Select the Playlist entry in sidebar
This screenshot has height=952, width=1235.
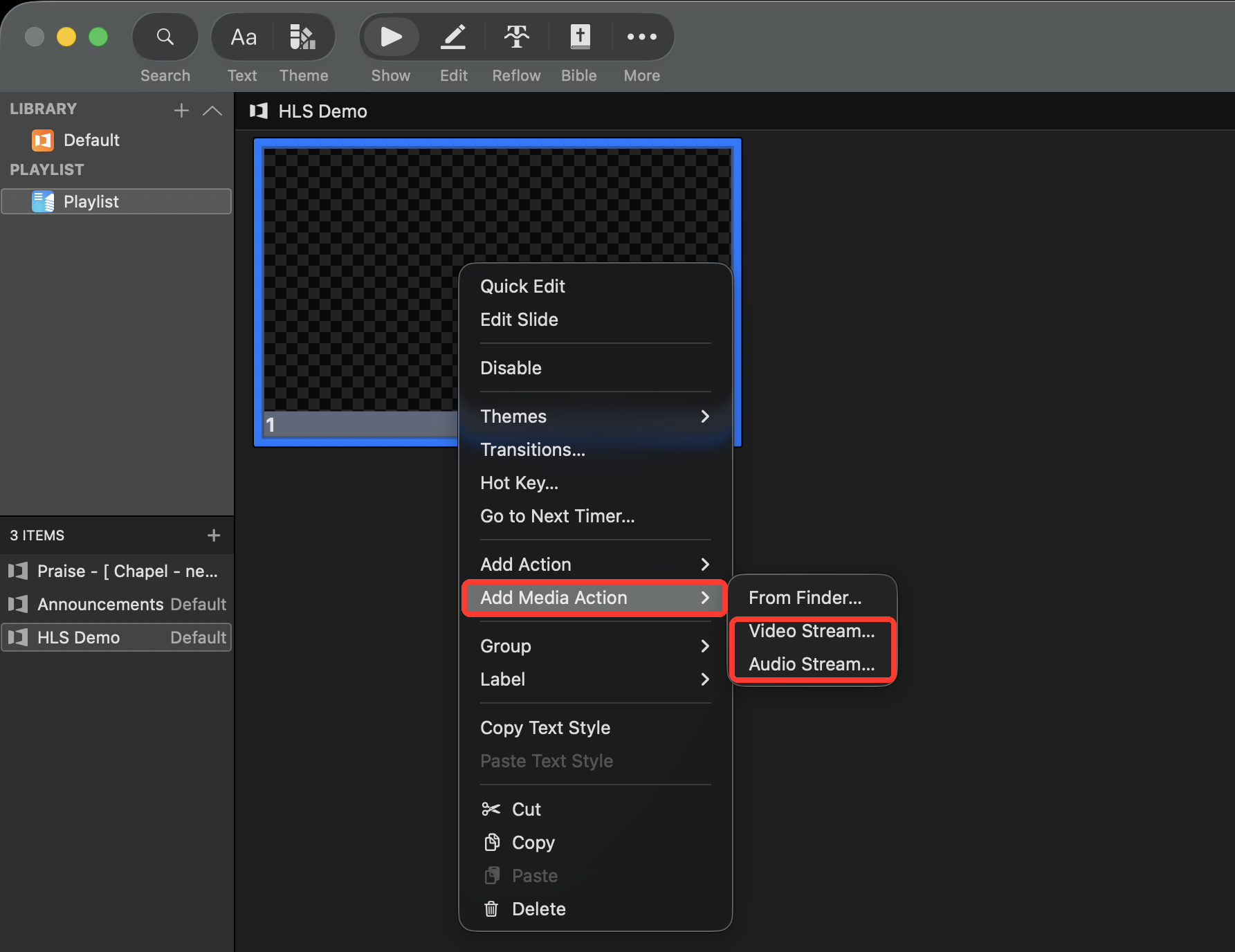(x=116, y=201)
